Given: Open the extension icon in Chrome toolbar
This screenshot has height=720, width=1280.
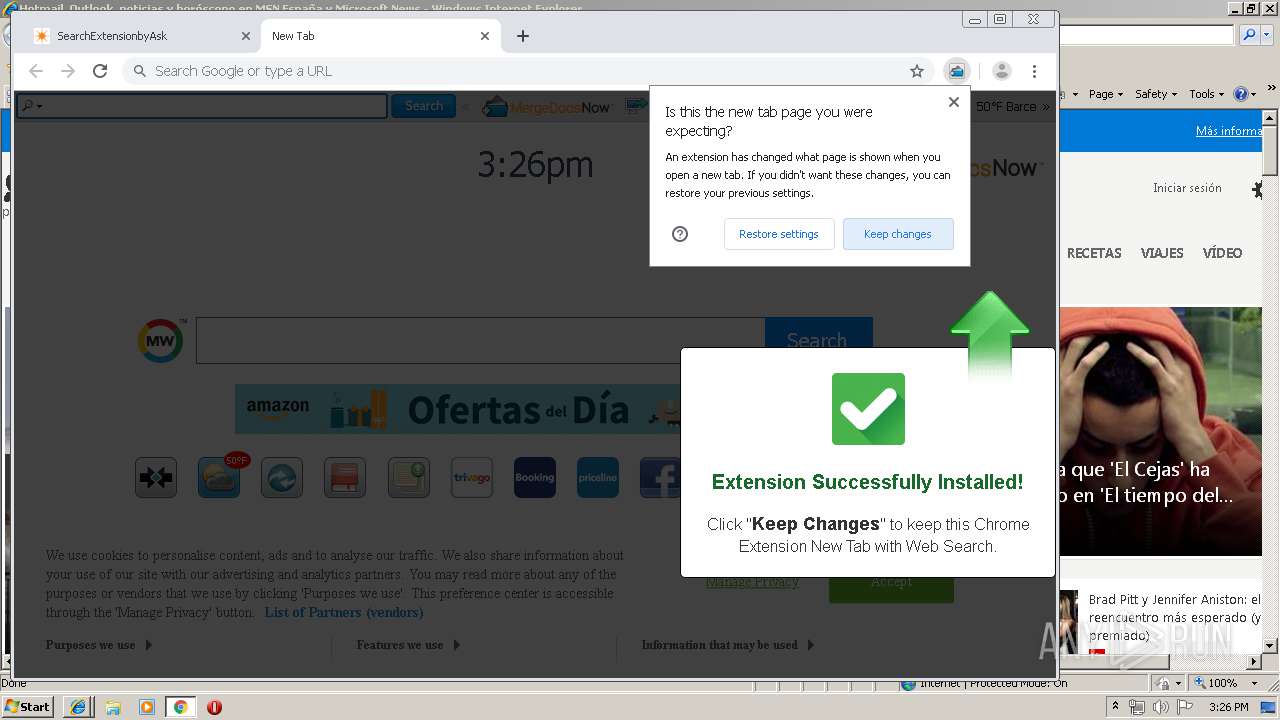Looking at the screenshot, I should [957, 71].
